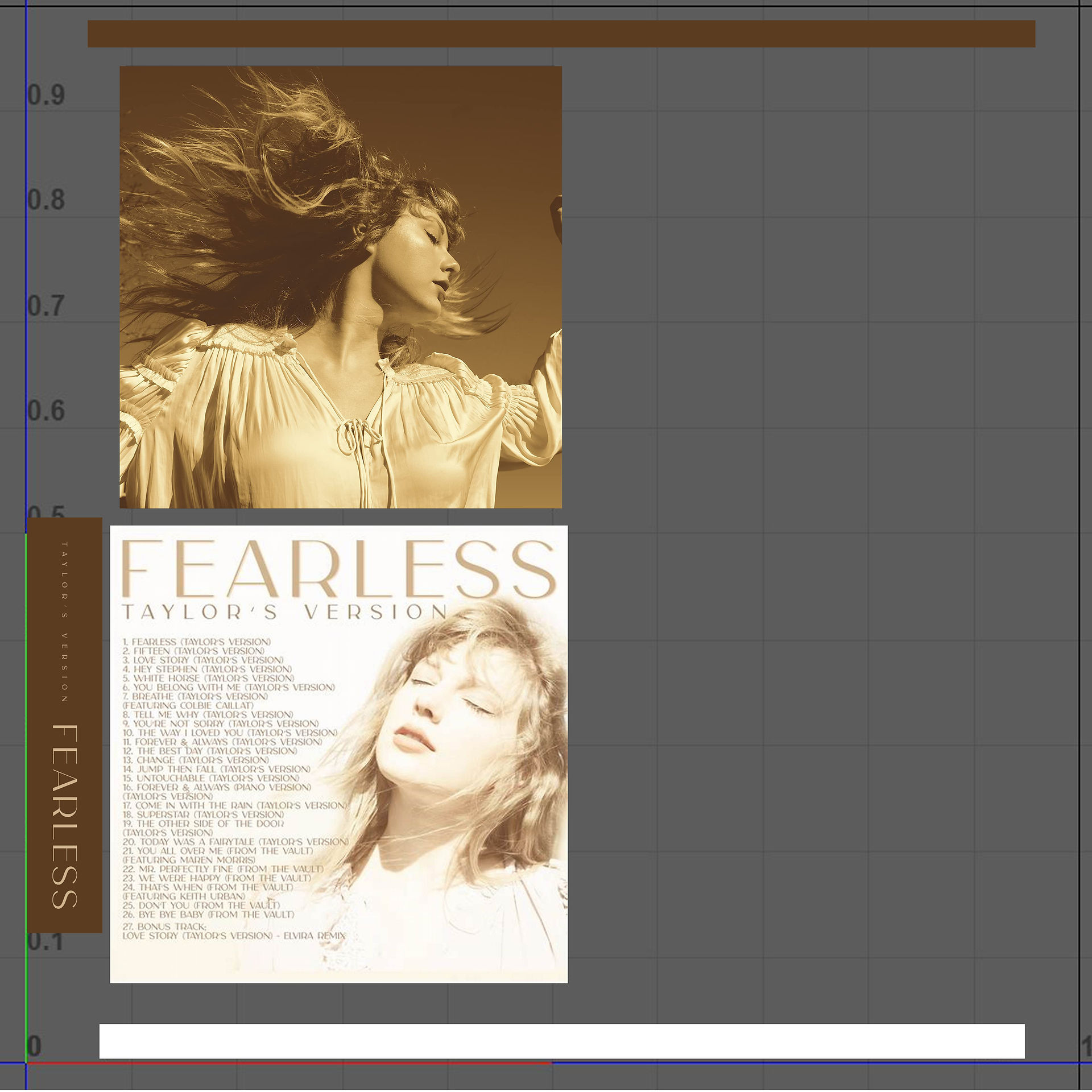Click track "10. The Way I Loved You"
The width and height of the screenshot is (1092, 1092).
pyautogui.click(x=230, y=733)
